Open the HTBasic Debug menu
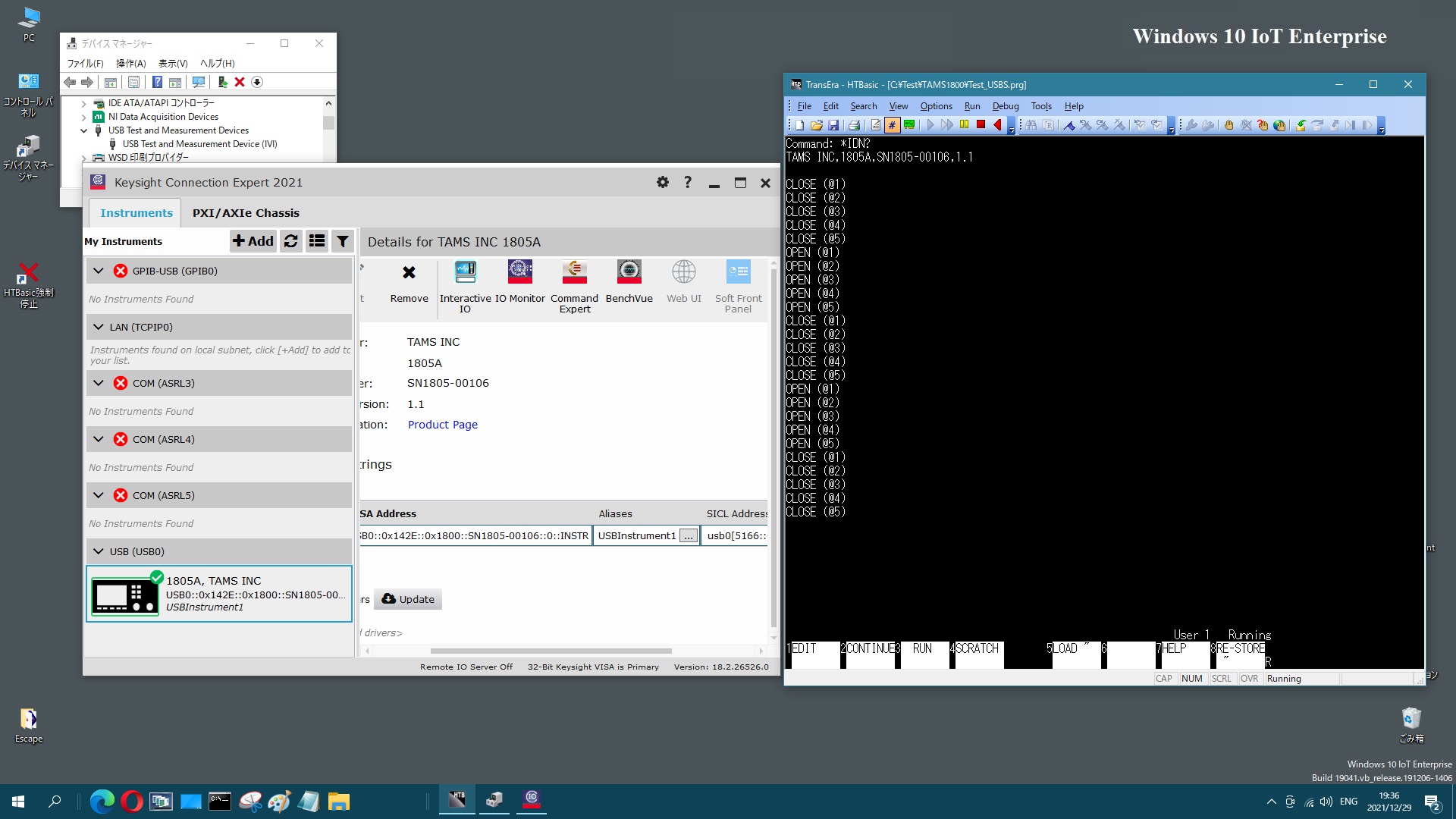1456x819 pixels. [x=1006, y=106]
